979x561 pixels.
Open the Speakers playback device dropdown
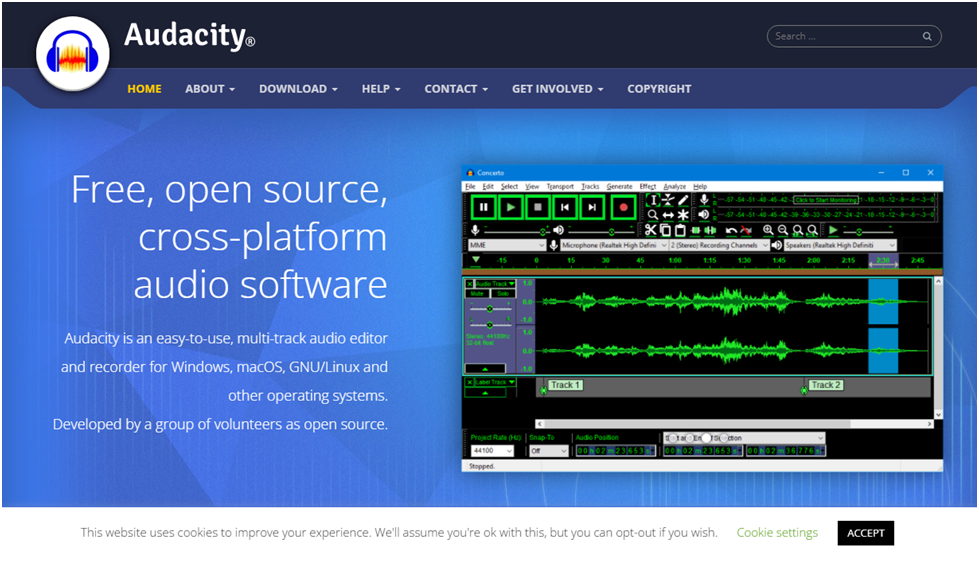click(x=840, y=245)
